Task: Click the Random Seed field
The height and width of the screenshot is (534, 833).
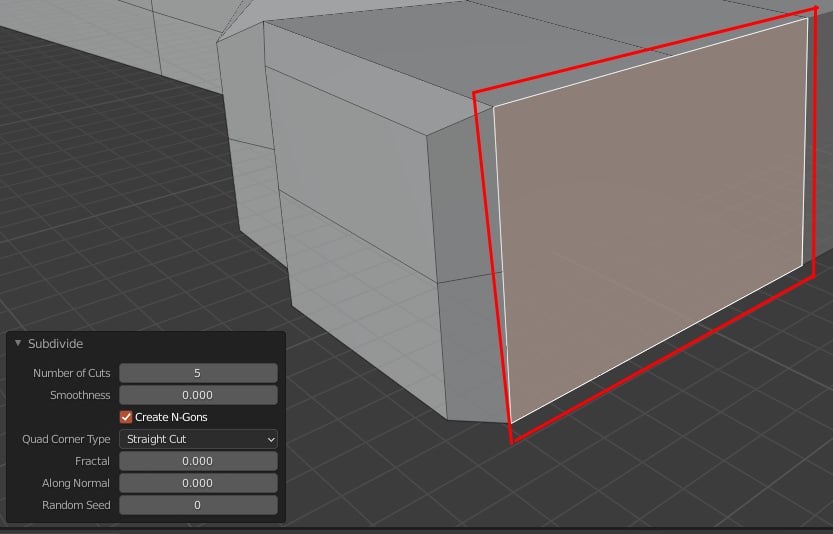Action: 198,505
